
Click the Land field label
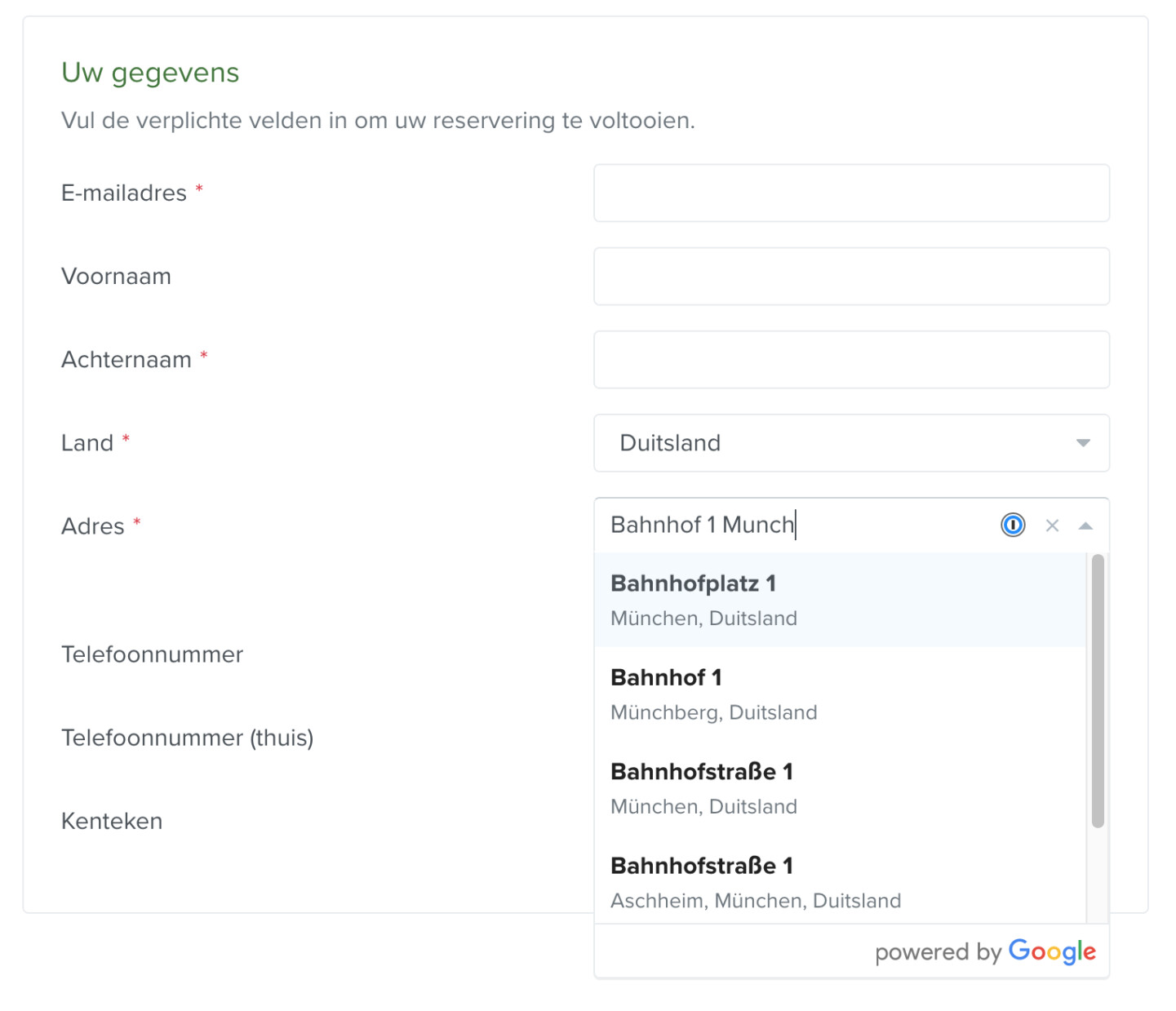pos(87,443)
